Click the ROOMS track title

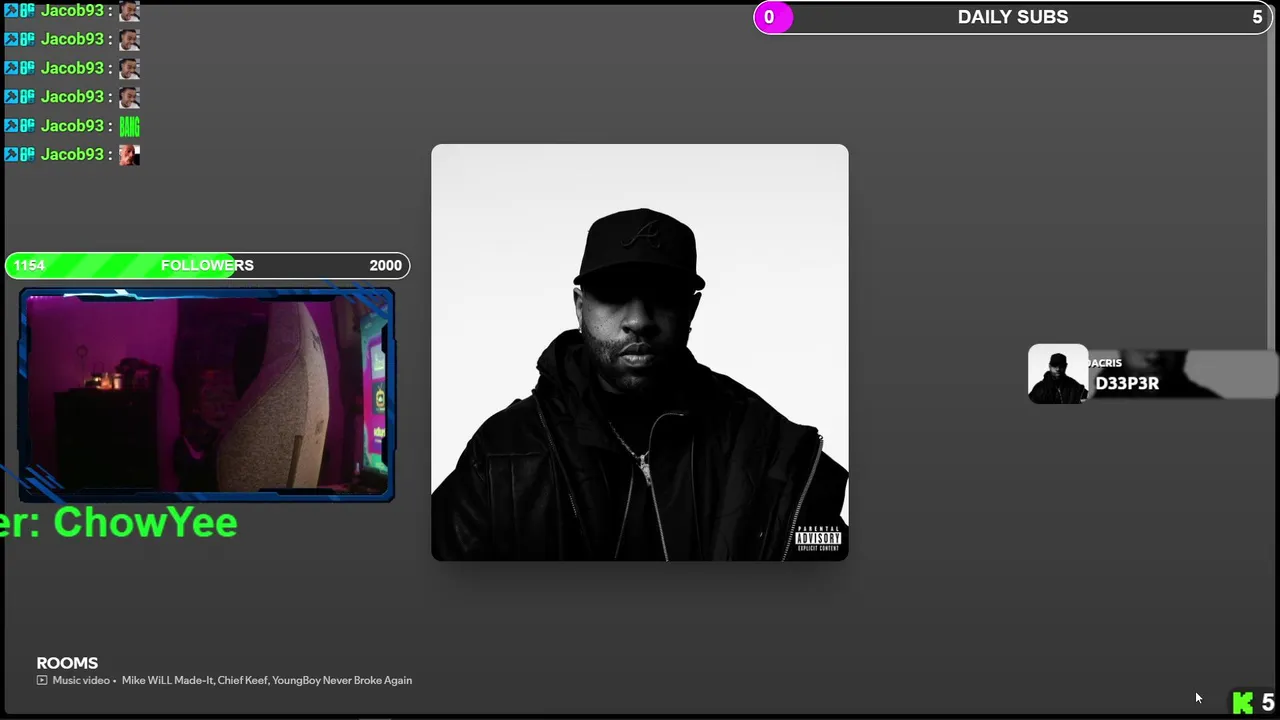click(x=67, y=663)
